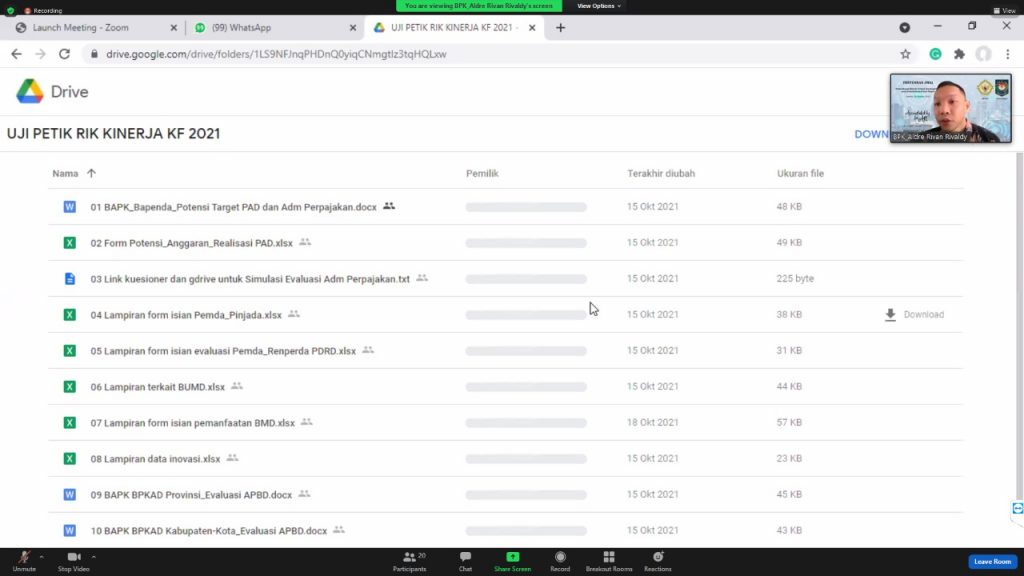Bookmark this page with the star icon
The image size is (1024, 576).
click(905, 54)
